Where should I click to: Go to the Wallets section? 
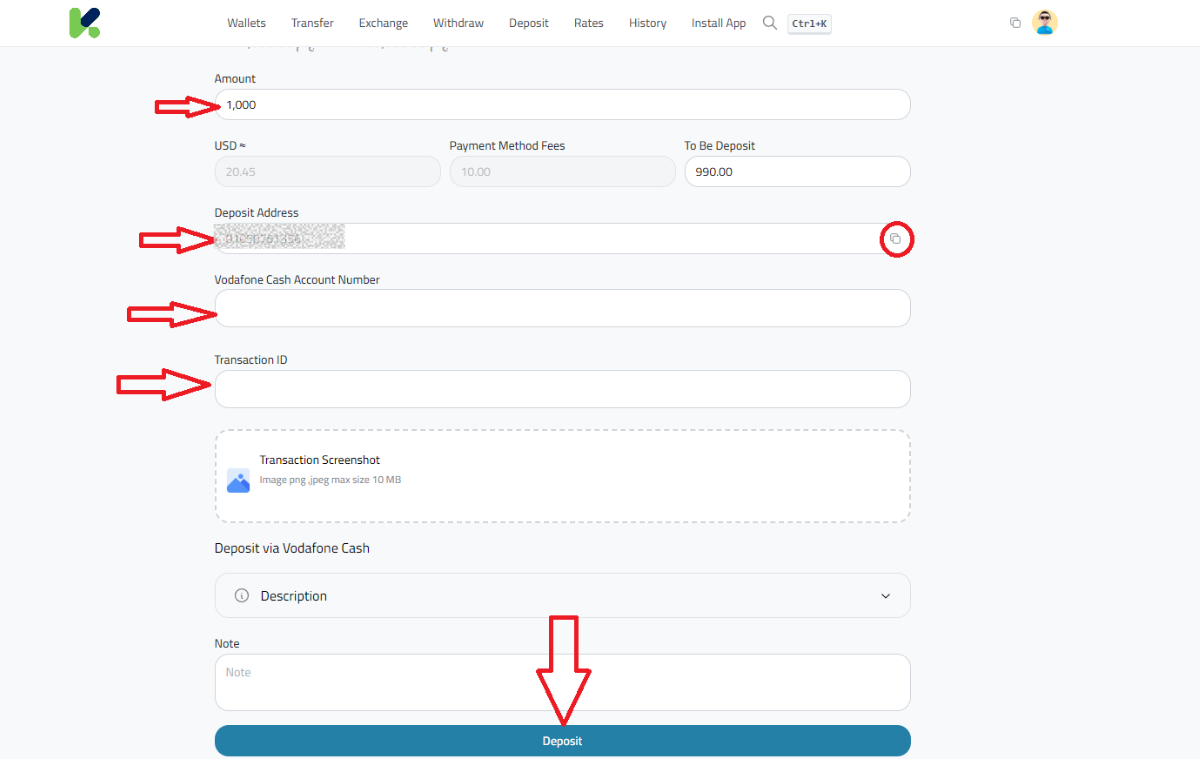[x=246, y=22]
